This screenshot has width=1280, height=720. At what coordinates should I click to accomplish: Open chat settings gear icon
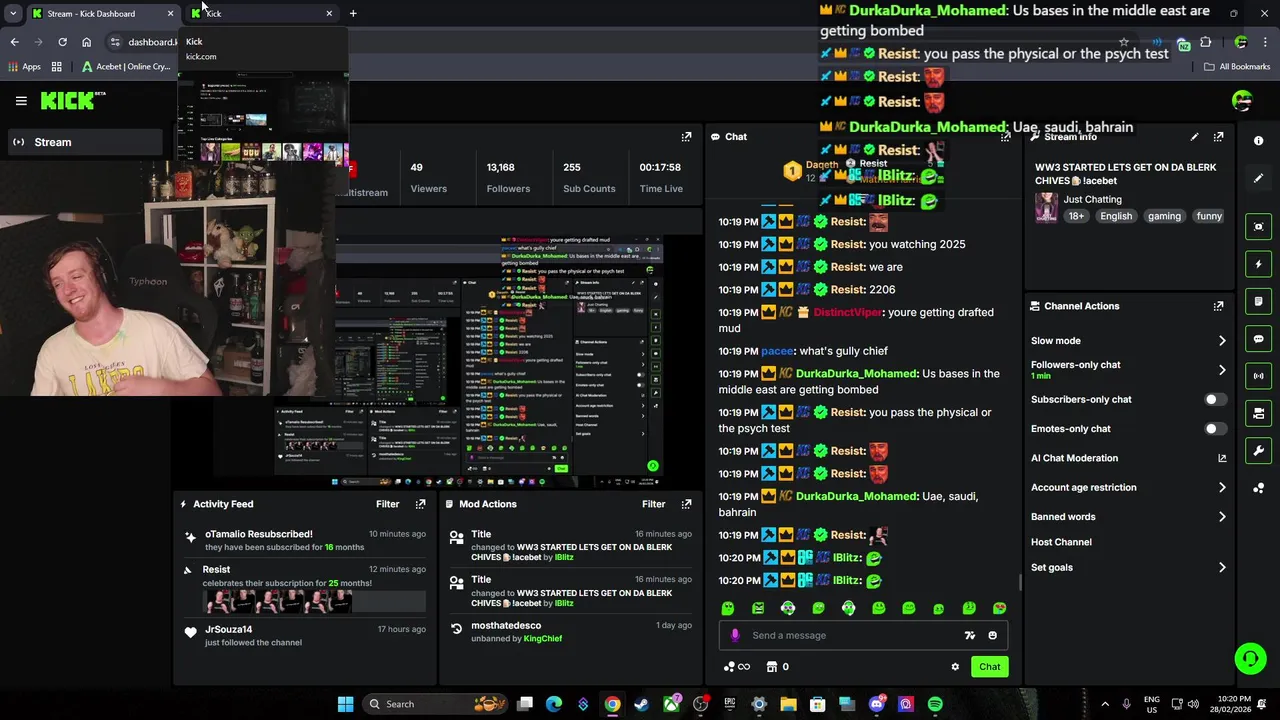pos(955,667)
